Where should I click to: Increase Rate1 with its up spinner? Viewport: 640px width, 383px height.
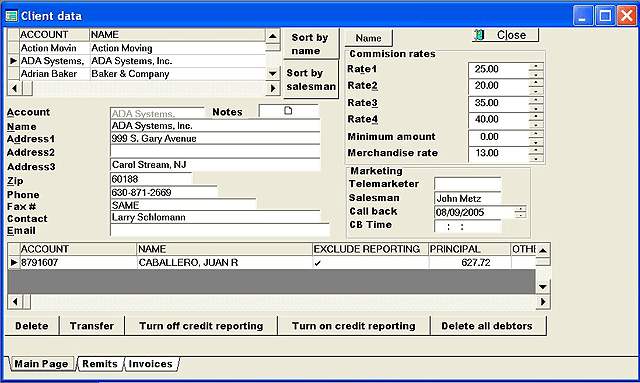[x=536, y=66]
